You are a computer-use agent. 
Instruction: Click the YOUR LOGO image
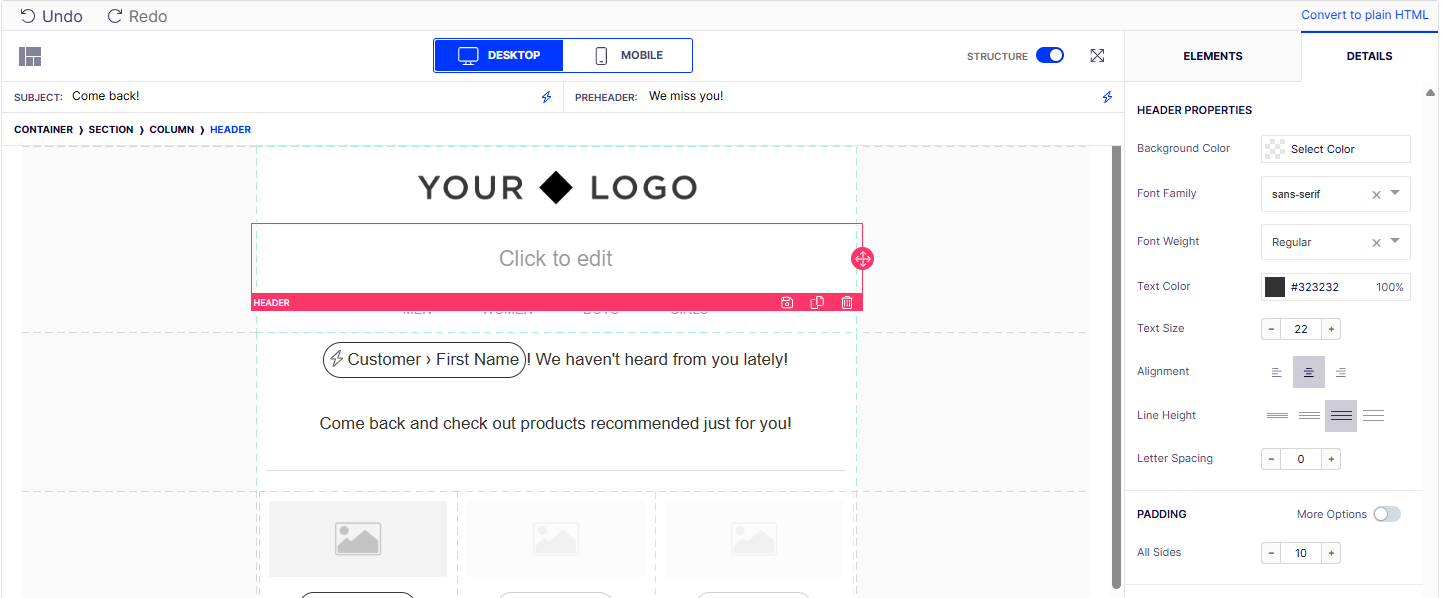(x=557, y=187)
